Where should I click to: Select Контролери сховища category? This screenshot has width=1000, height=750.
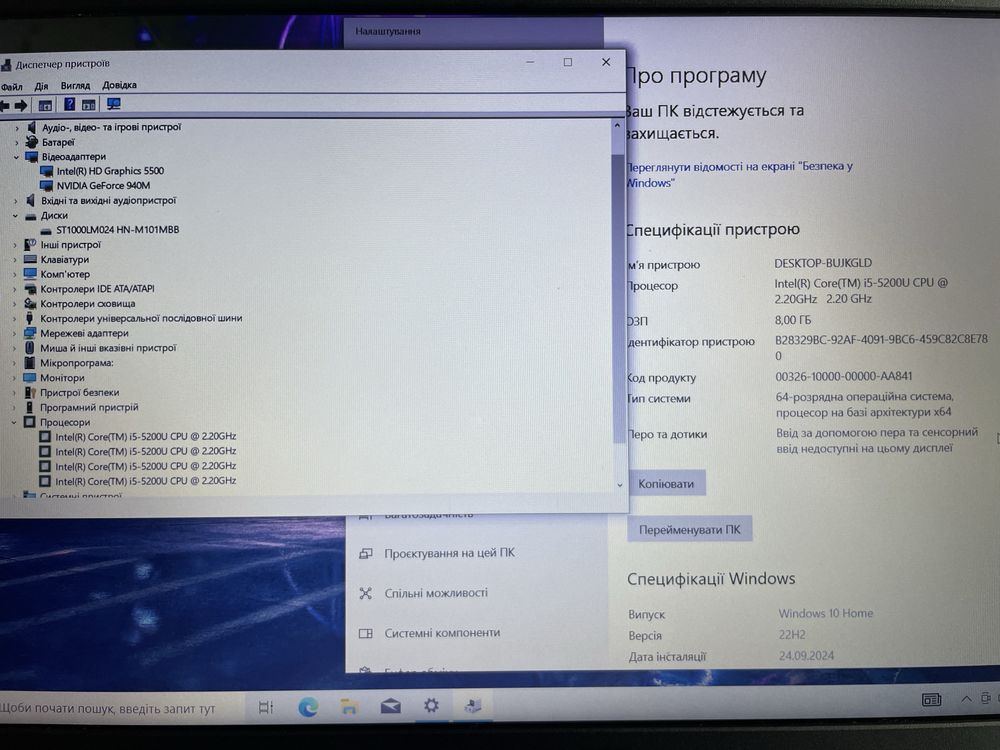[87, 304]
